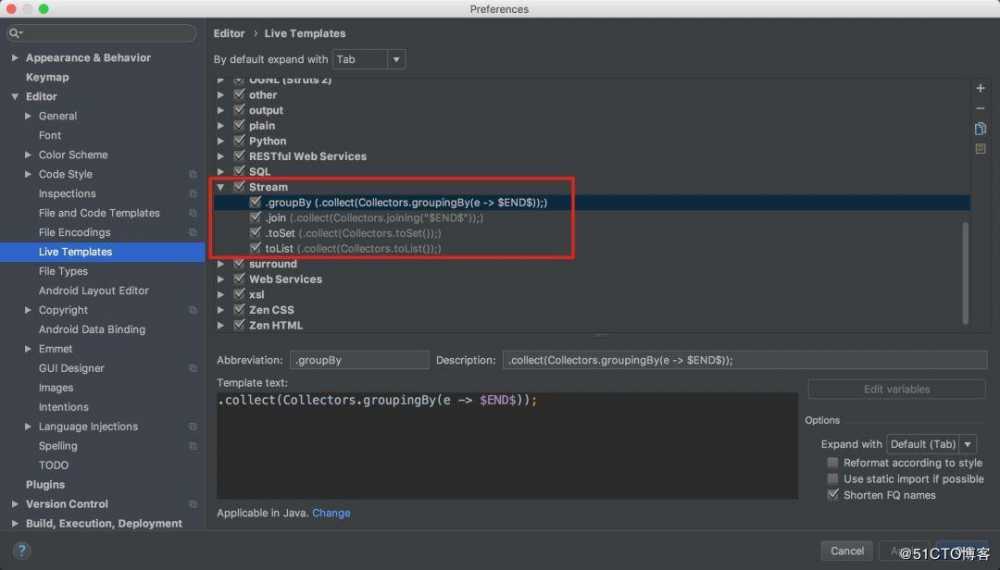Restore deleted defaults using the yellow list icon

[x=980, y=149]
